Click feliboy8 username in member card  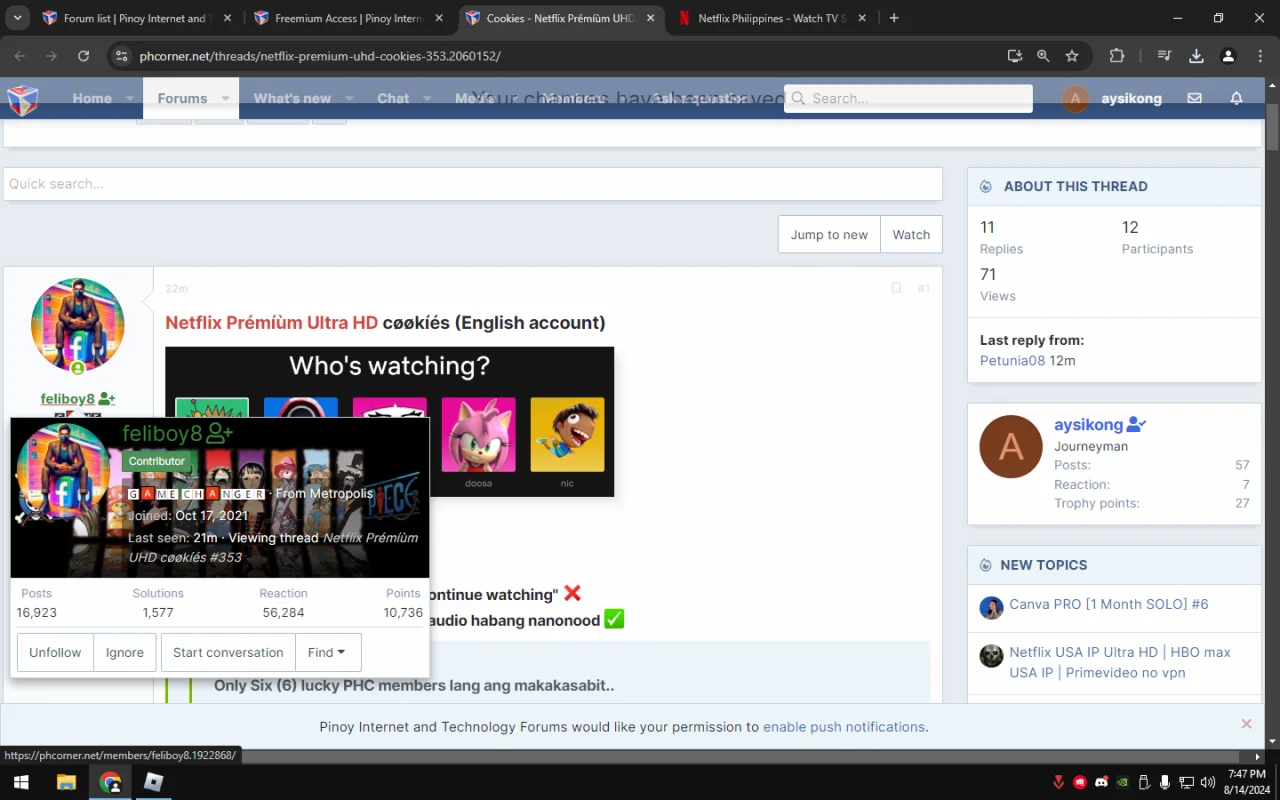click(162, 433)
